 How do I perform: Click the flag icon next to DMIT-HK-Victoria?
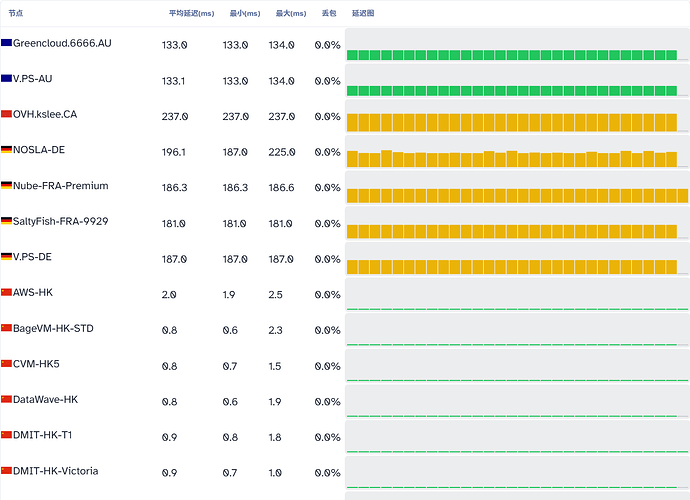6,471
